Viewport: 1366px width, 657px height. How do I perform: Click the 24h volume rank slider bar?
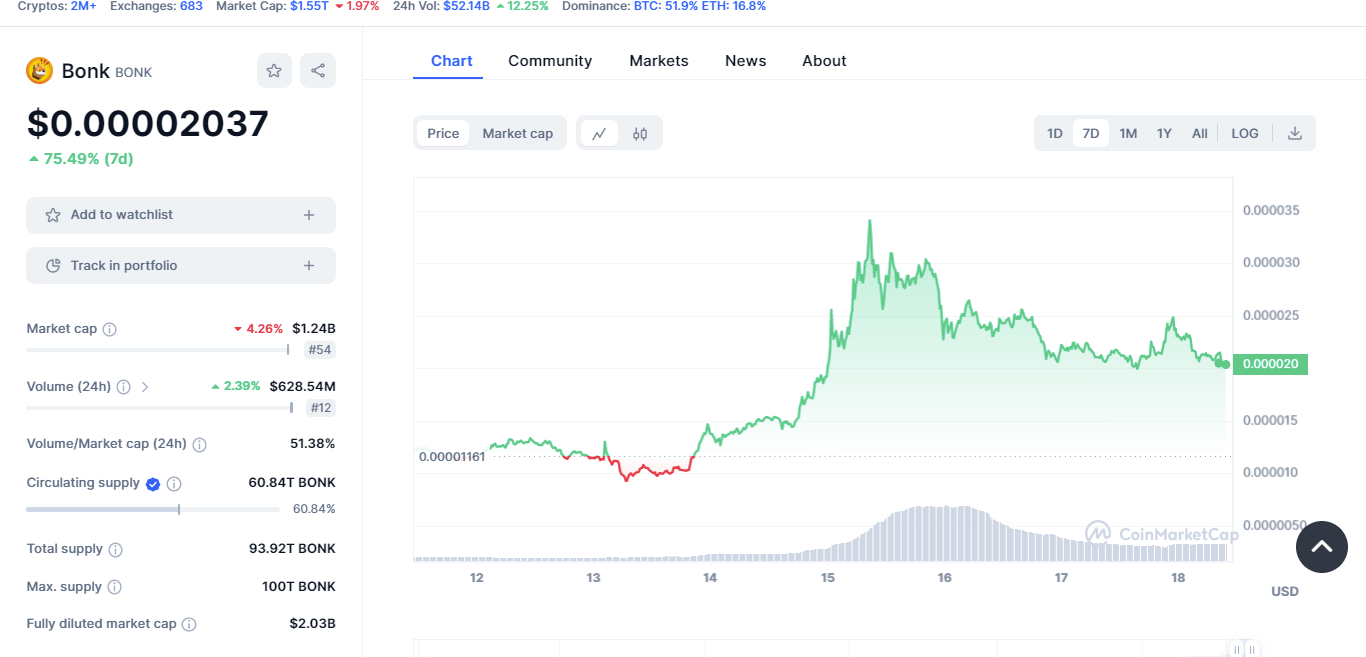[x=160, y=408]
